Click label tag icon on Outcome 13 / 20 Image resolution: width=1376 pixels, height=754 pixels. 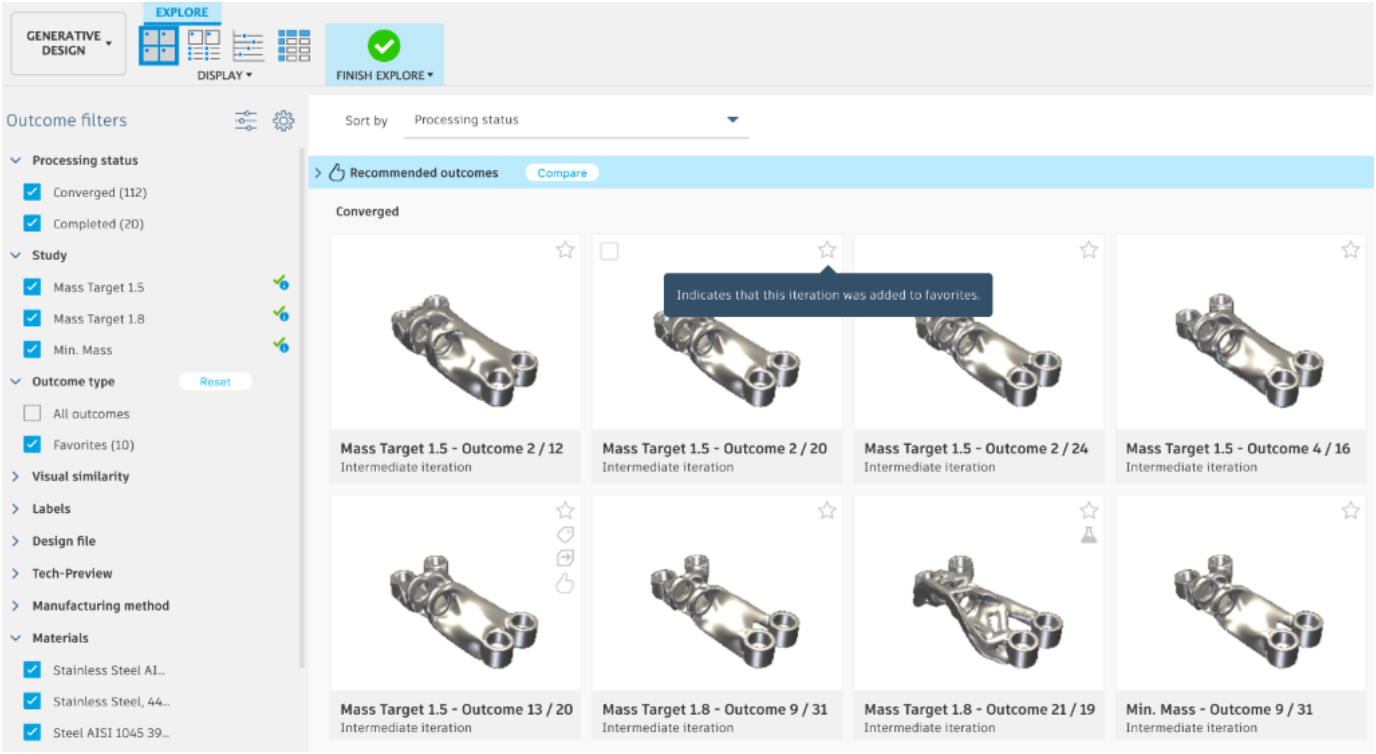click(x=565, y=535)
